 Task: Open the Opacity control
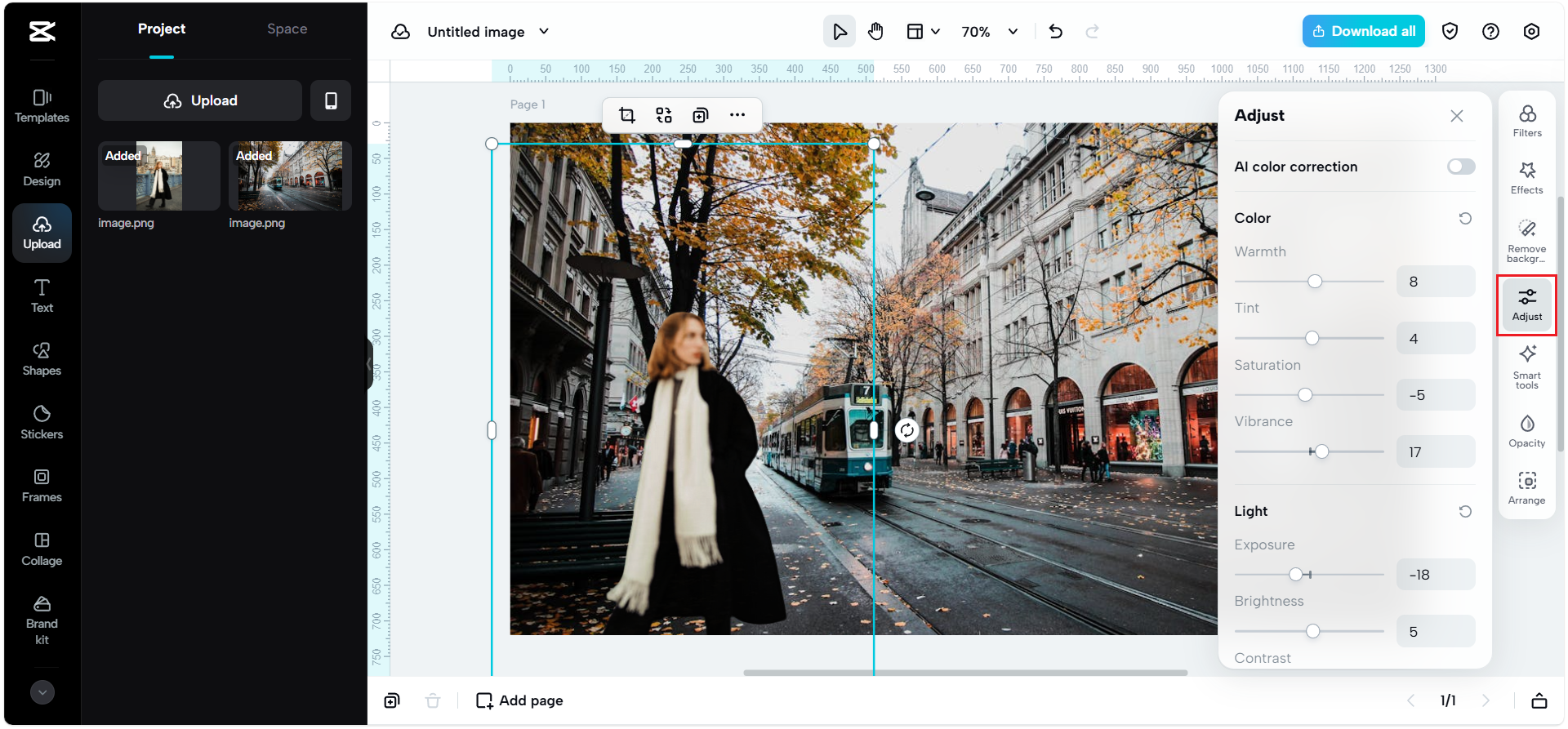(x=1526, y=431)
